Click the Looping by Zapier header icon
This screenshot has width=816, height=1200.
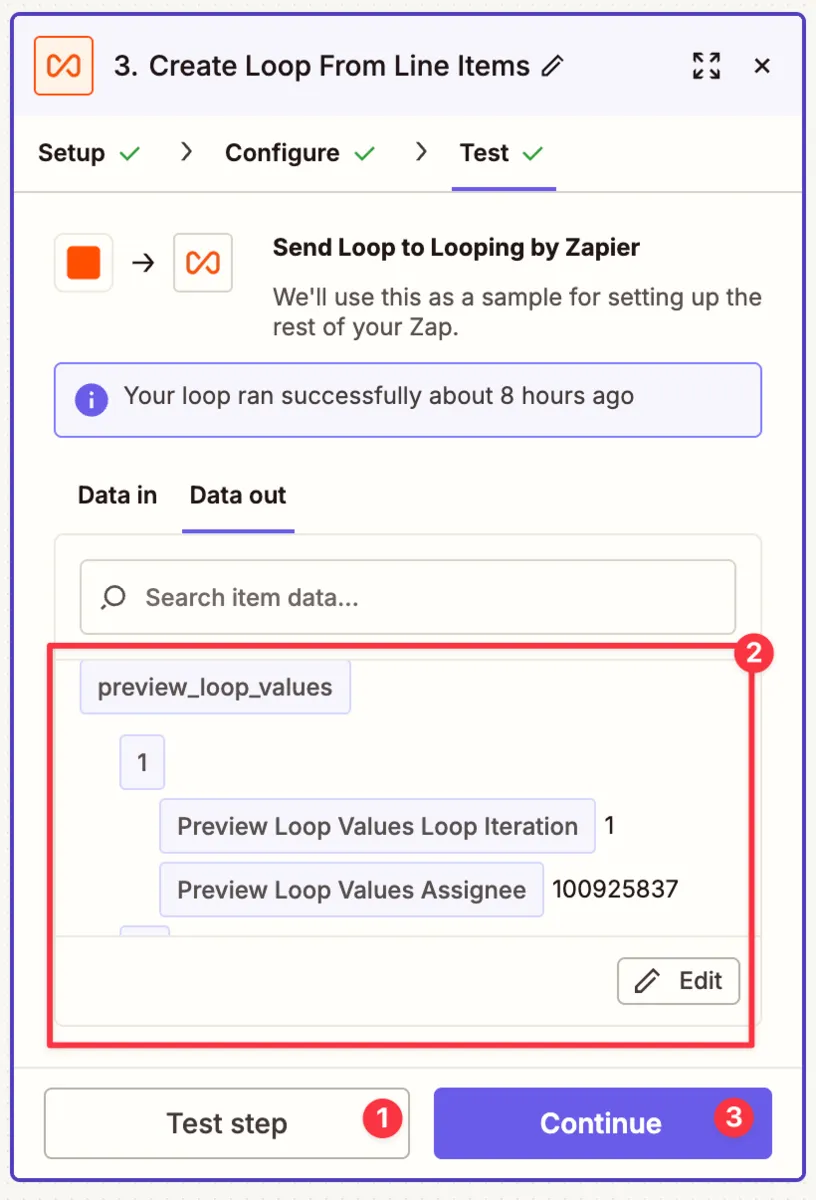click(63, 66)
